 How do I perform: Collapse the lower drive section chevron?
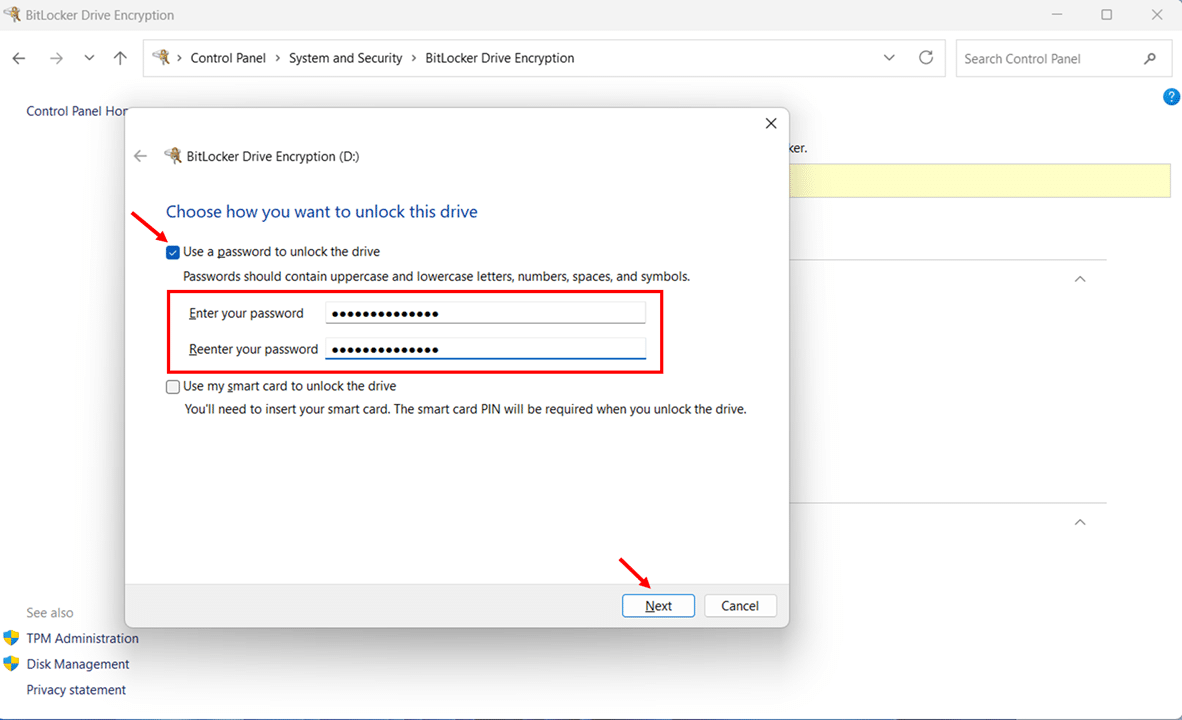point(1080,522)
